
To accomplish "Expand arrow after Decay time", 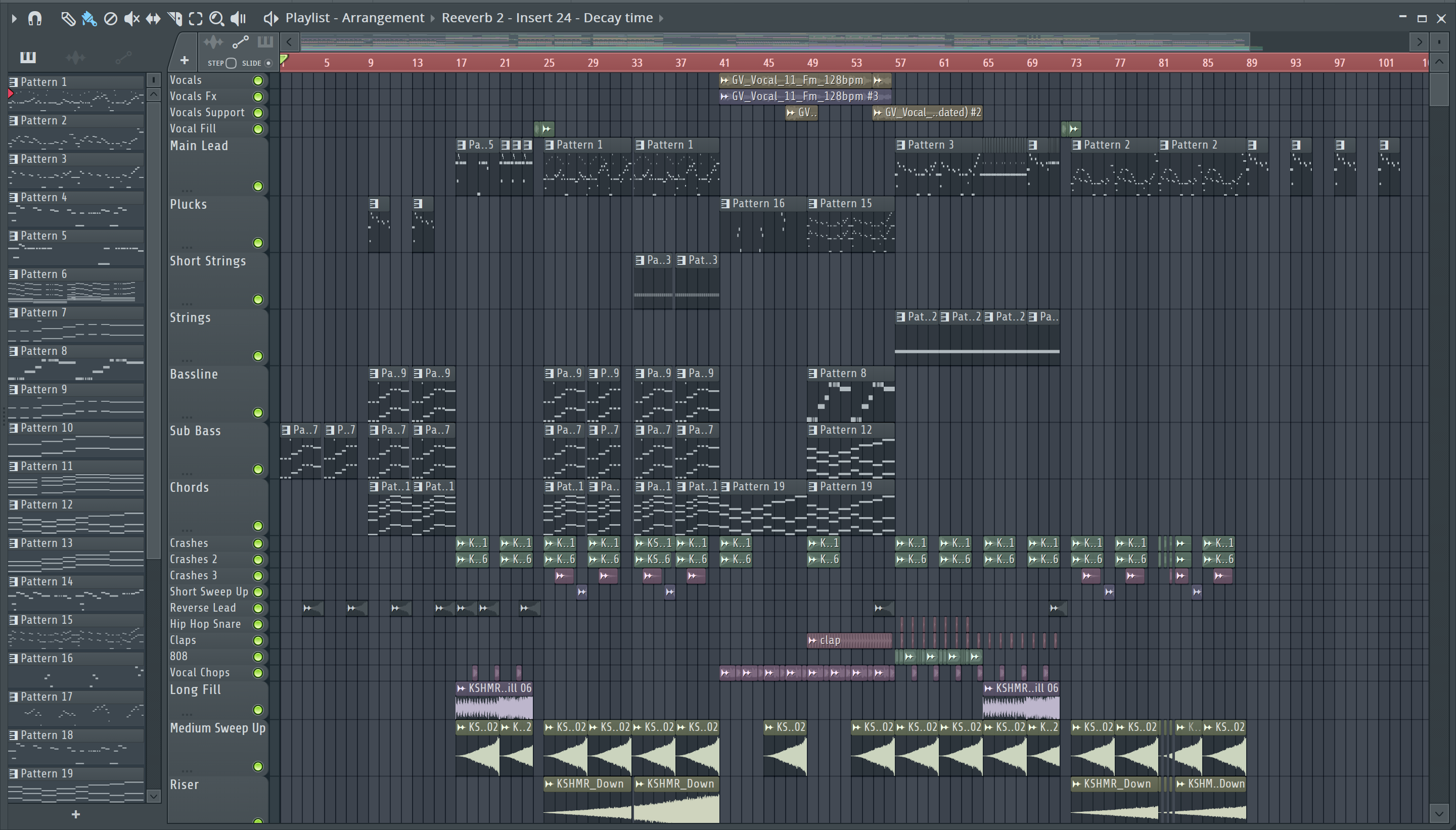I will 661,18.
